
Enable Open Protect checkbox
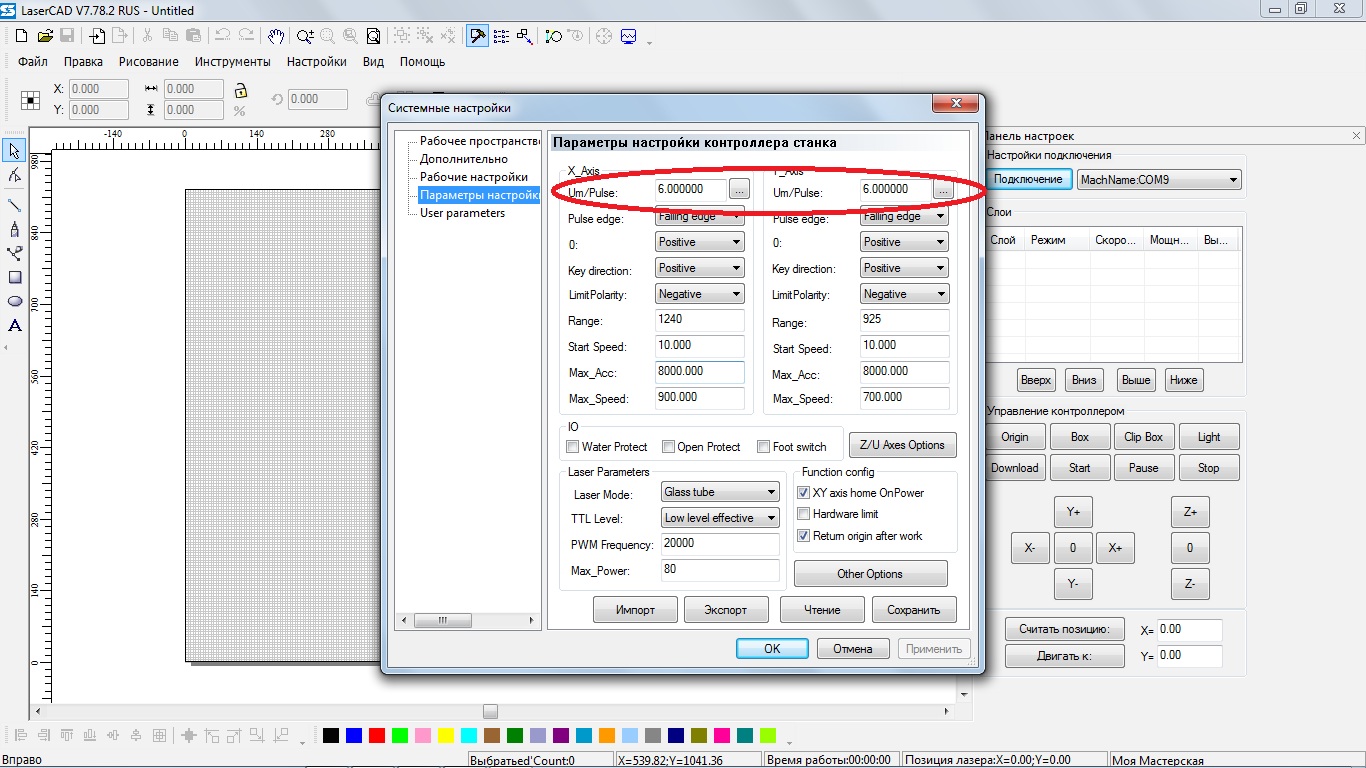point(669,447)
